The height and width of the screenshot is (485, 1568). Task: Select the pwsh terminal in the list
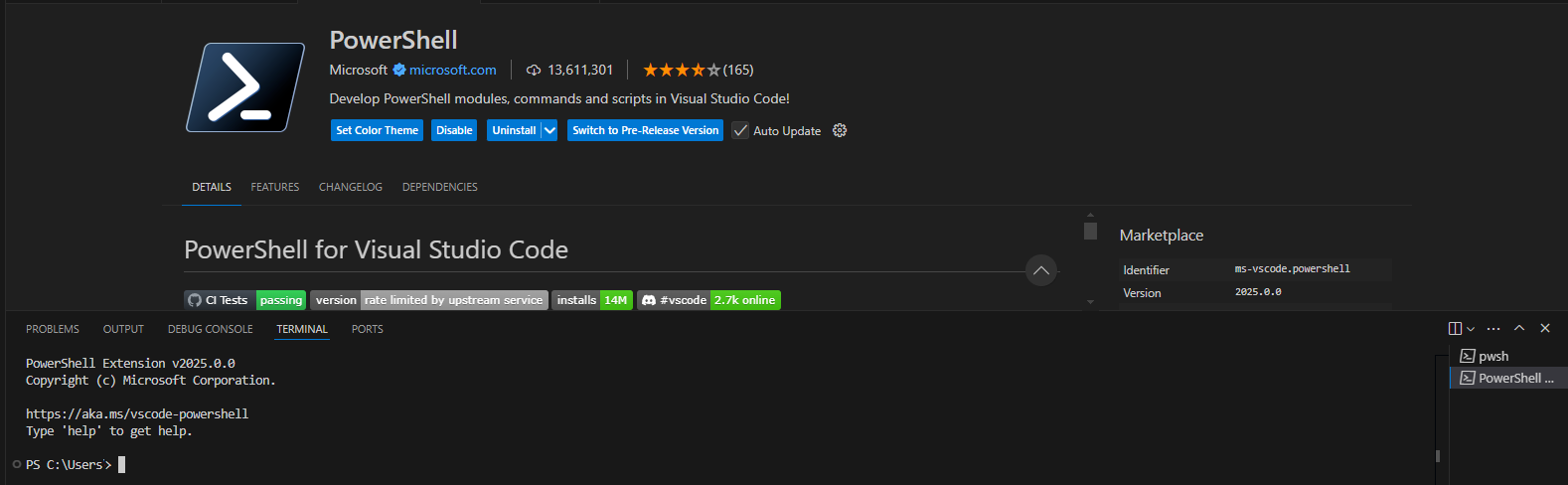[1508, 356]
